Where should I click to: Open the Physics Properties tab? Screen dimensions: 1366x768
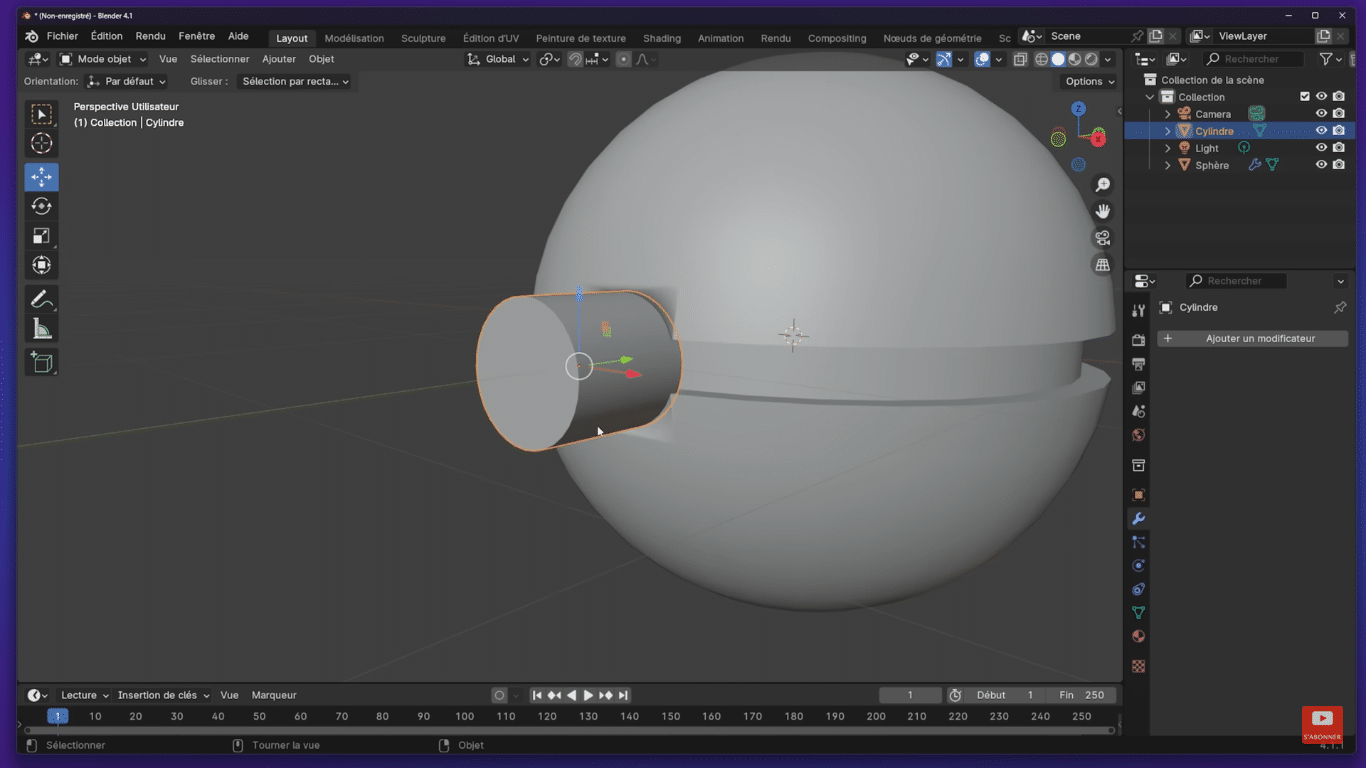point(1138,565)
